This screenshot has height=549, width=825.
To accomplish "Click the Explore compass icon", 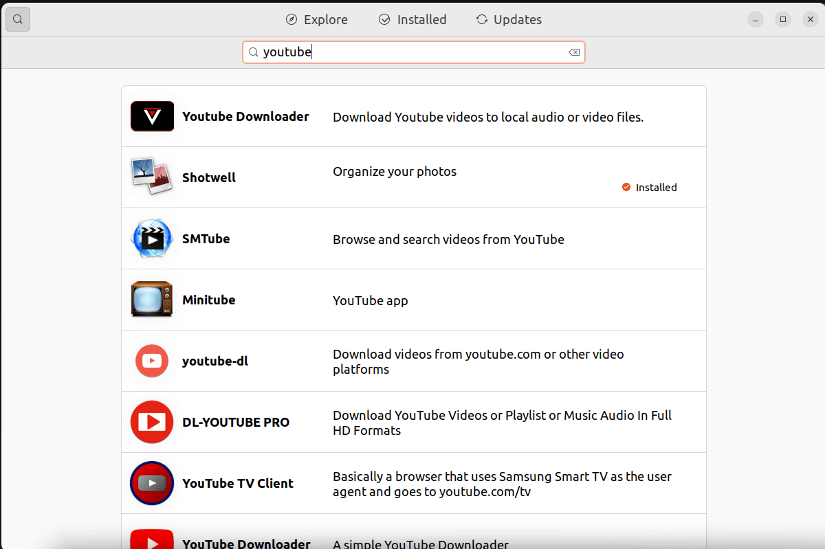I will (291, 19).
